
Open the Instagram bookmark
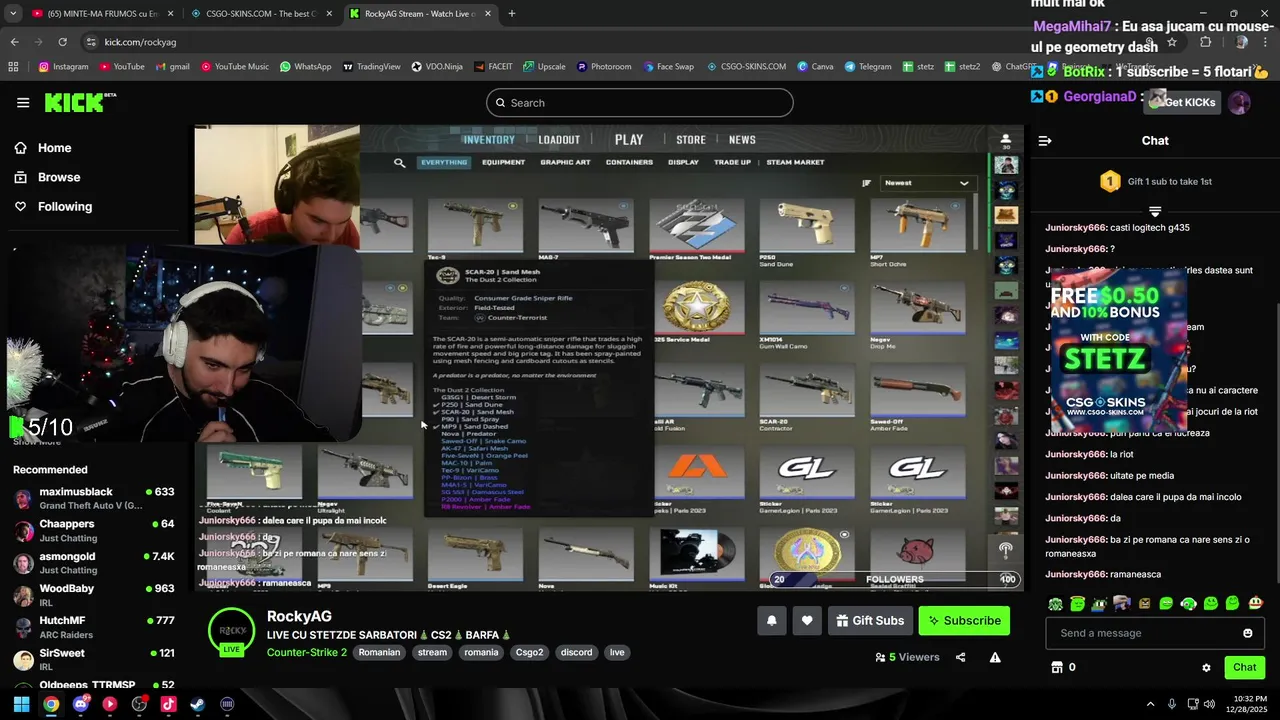64,67
